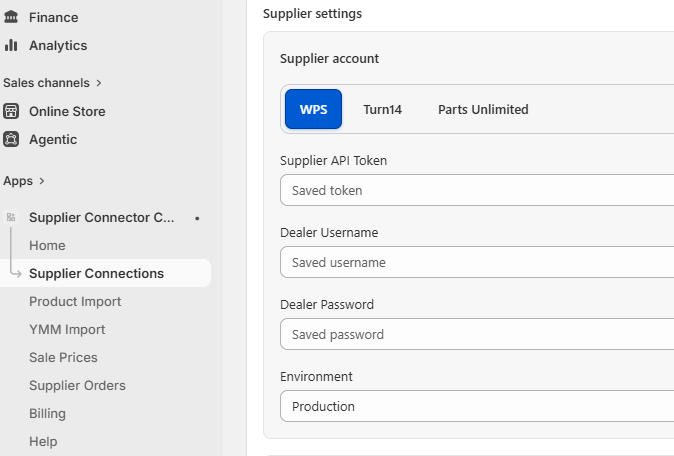Open the Sale Prices page
The height and width of the screenshot is (456, 674).
point(63,357)
